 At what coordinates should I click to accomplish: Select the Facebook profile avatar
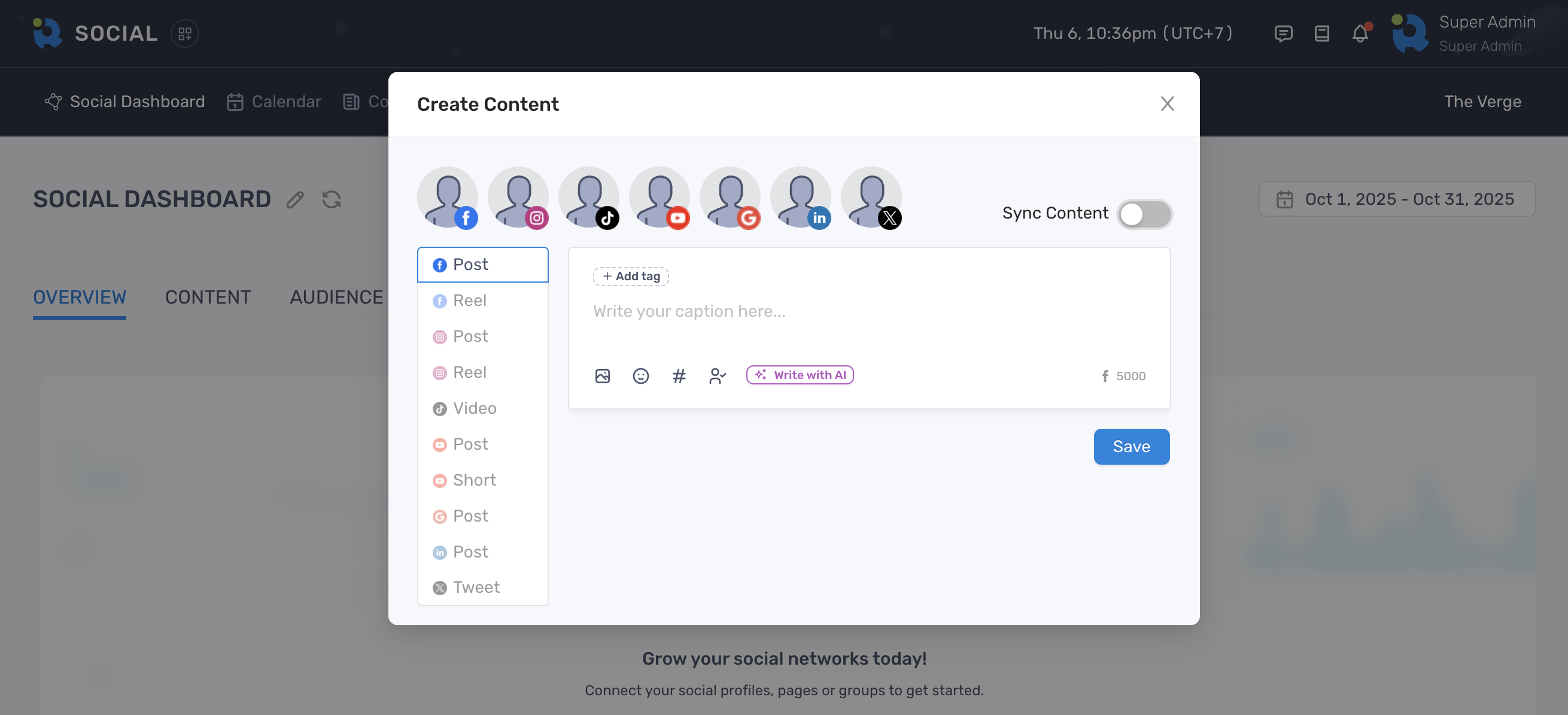(x=448, y=198)
